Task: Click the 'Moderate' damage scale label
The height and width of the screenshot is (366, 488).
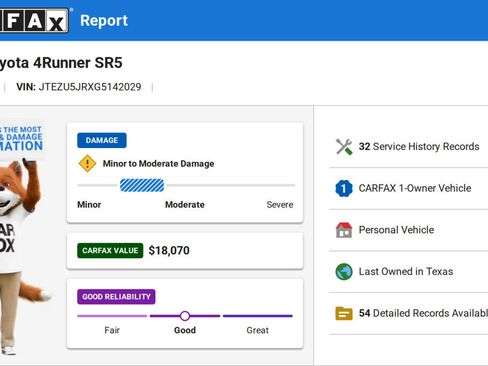Action: pyautogui.click(x=185, y=205)
